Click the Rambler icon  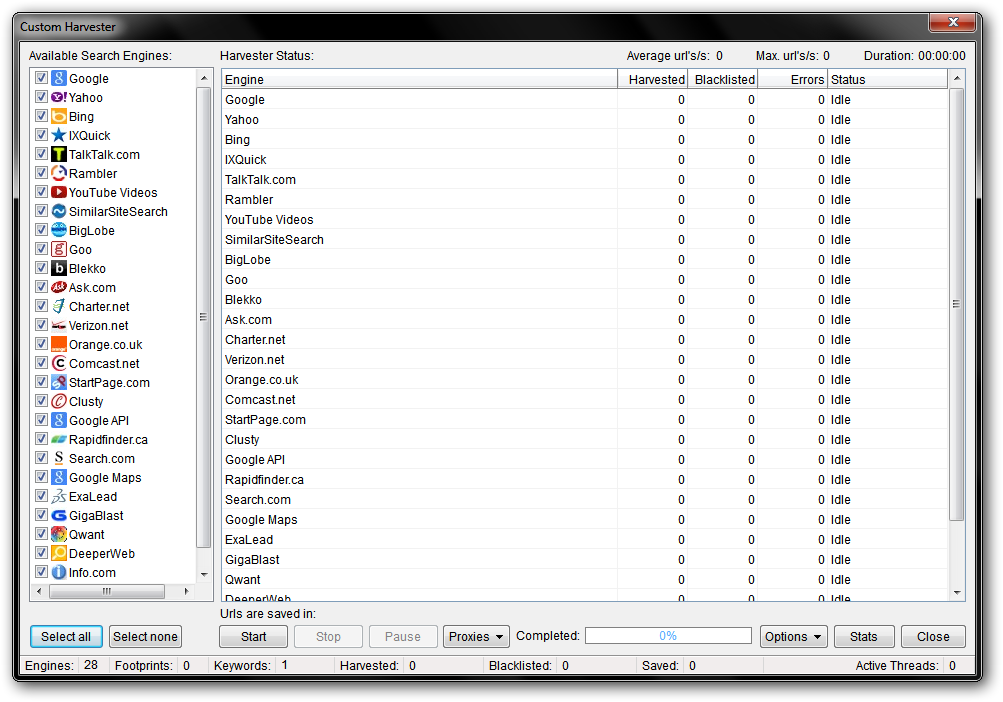click(59, 173)
